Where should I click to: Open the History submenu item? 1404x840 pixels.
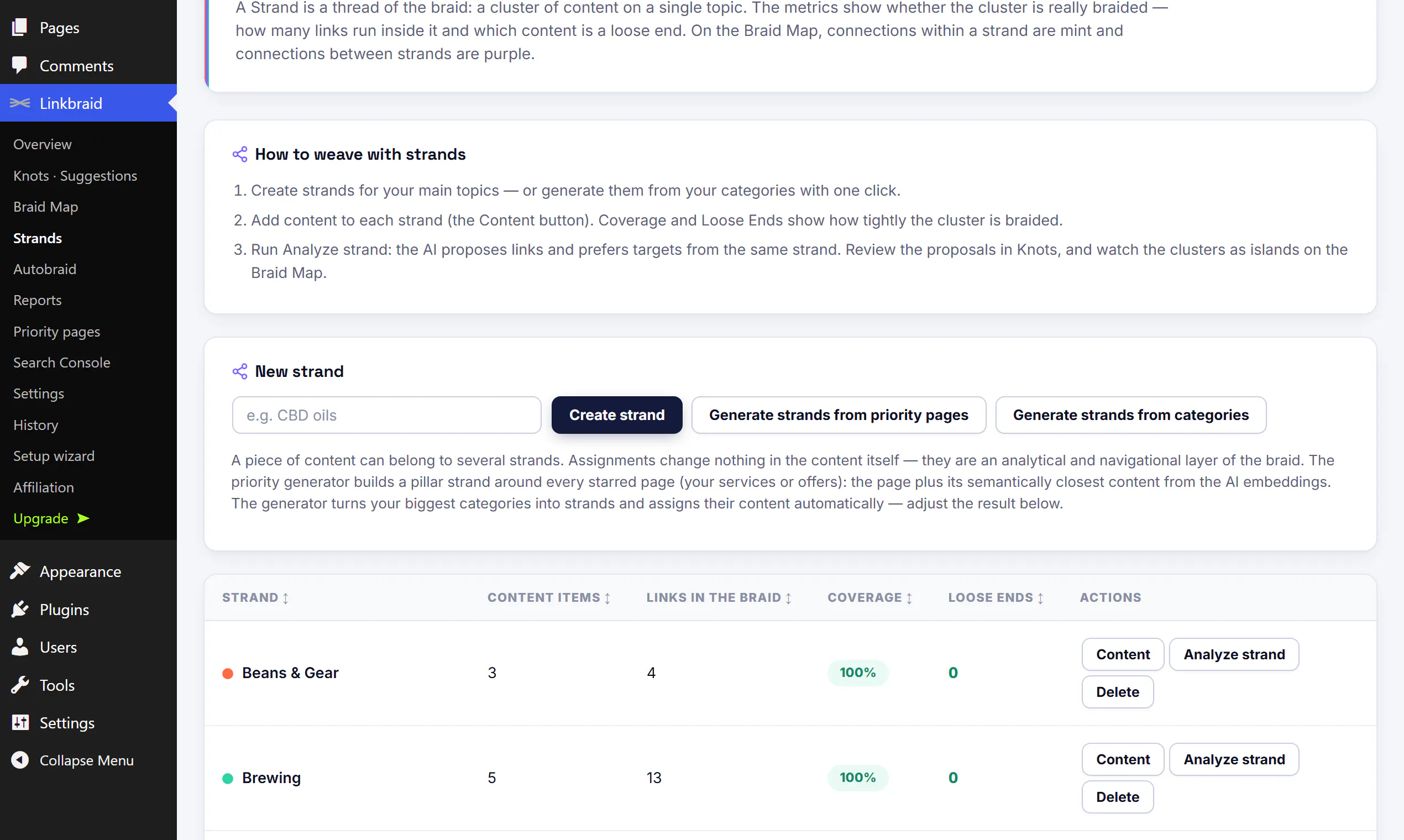tap(36, 424)
